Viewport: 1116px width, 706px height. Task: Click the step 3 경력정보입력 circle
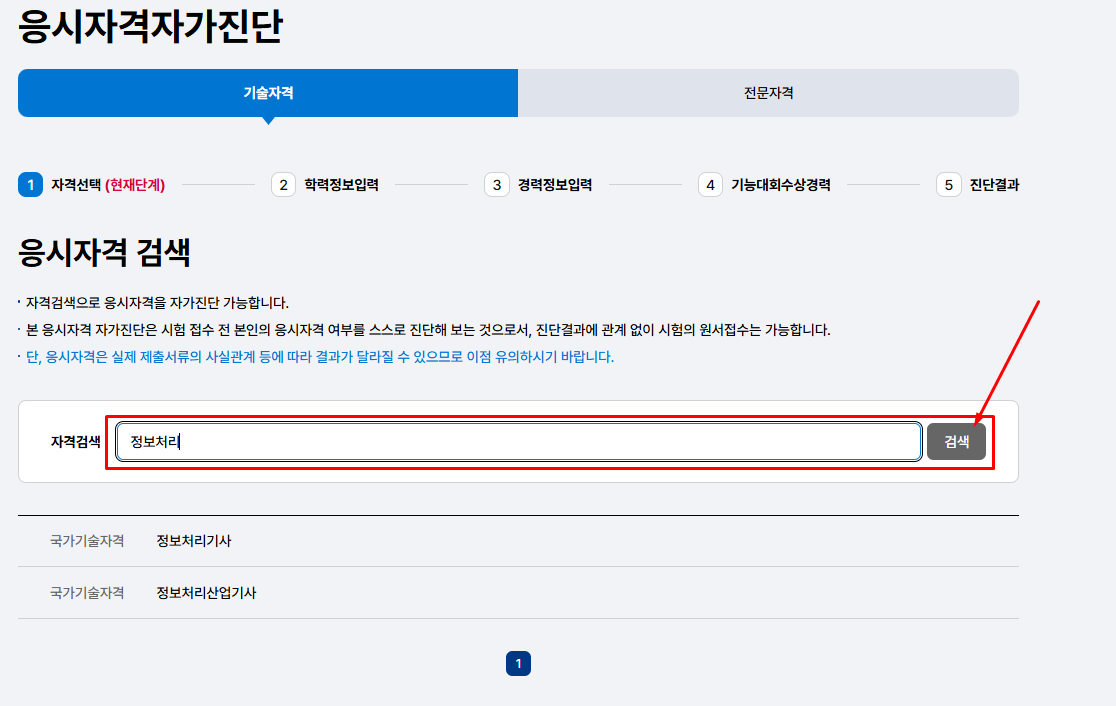497,184
